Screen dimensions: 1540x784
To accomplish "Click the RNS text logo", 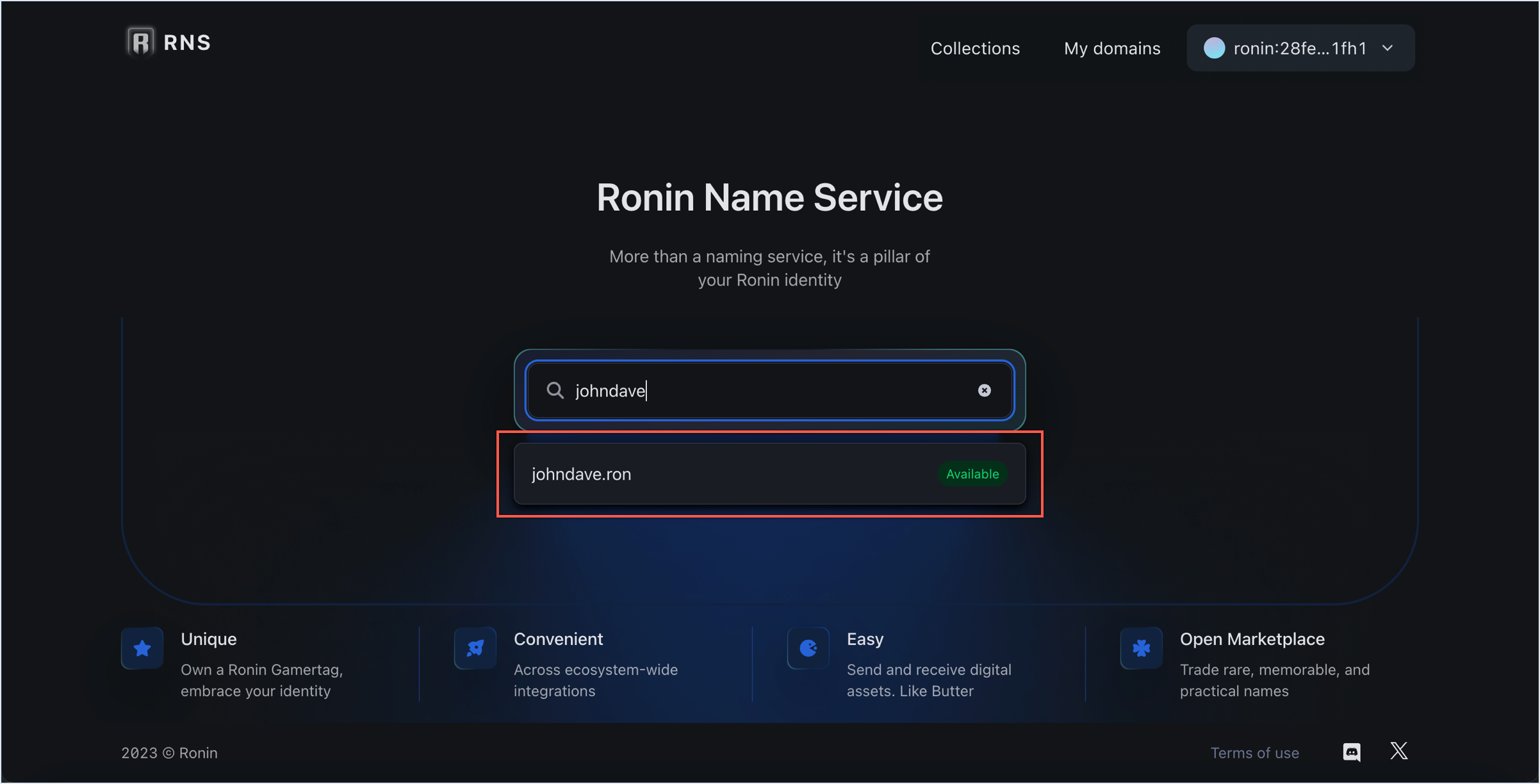I will coord(187,42).
